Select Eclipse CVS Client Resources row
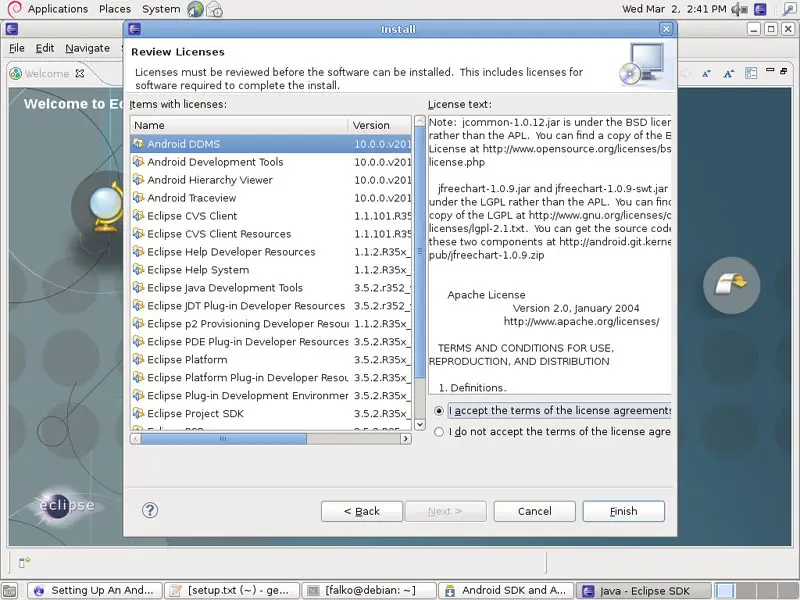This screenshot has height=600, width=800. 271,234
